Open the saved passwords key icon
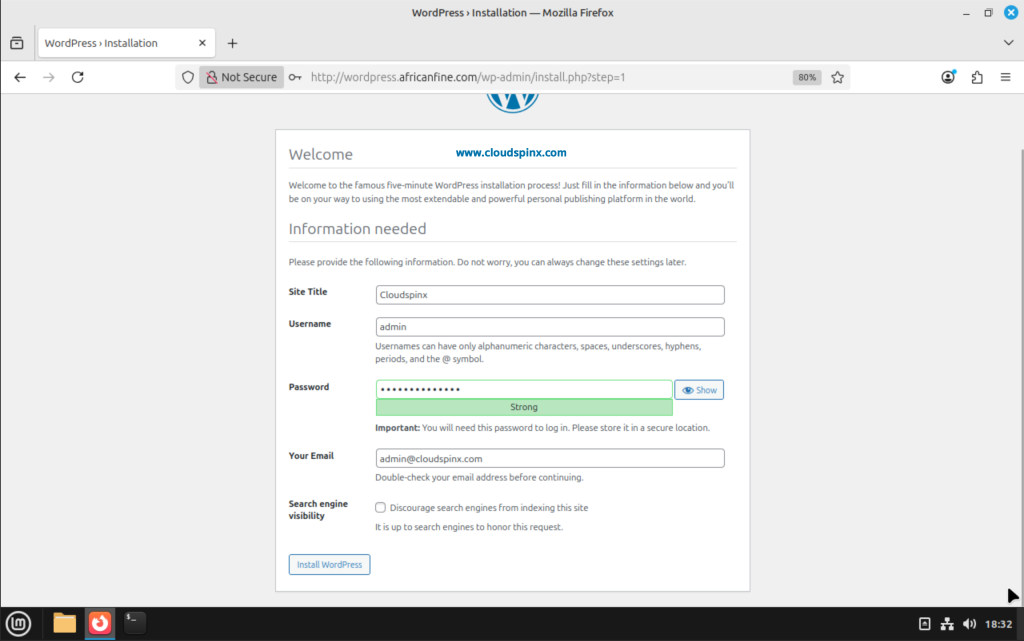This screenshot has height=641, width=1024. point(295,77)
